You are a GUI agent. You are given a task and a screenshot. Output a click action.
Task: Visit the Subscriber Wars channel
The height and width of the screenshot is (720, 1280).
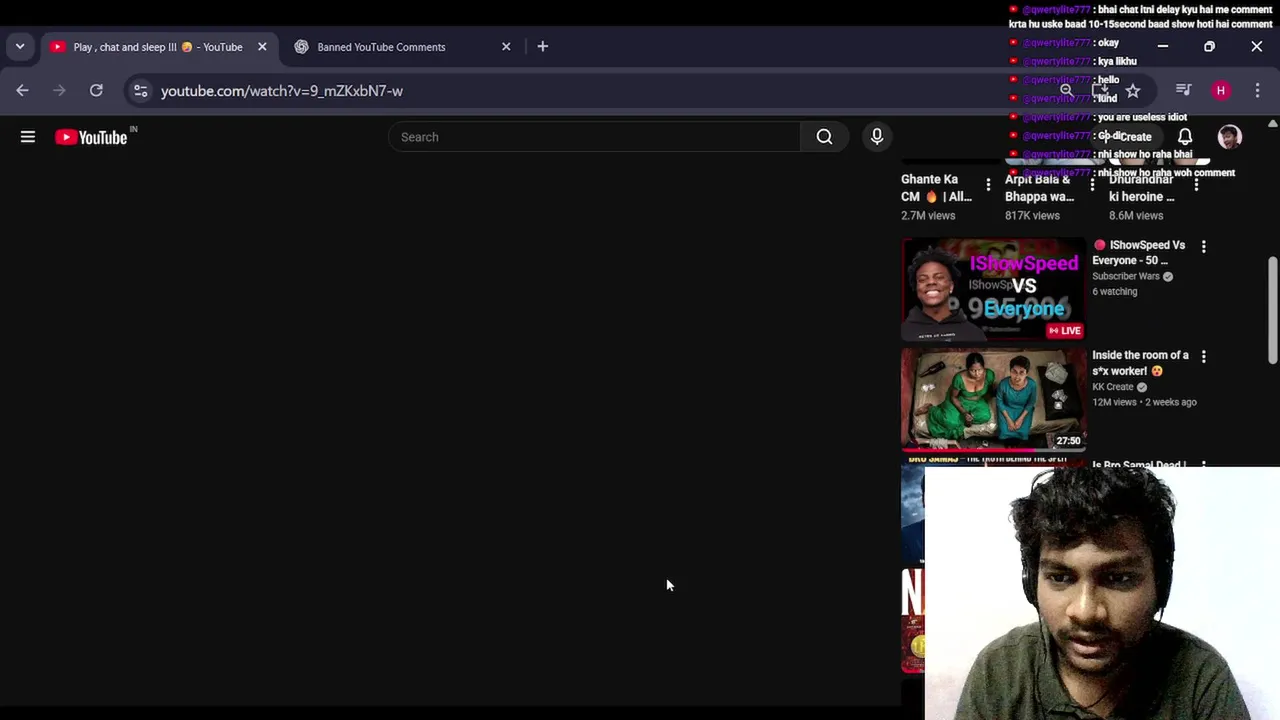coord(1126,276)
